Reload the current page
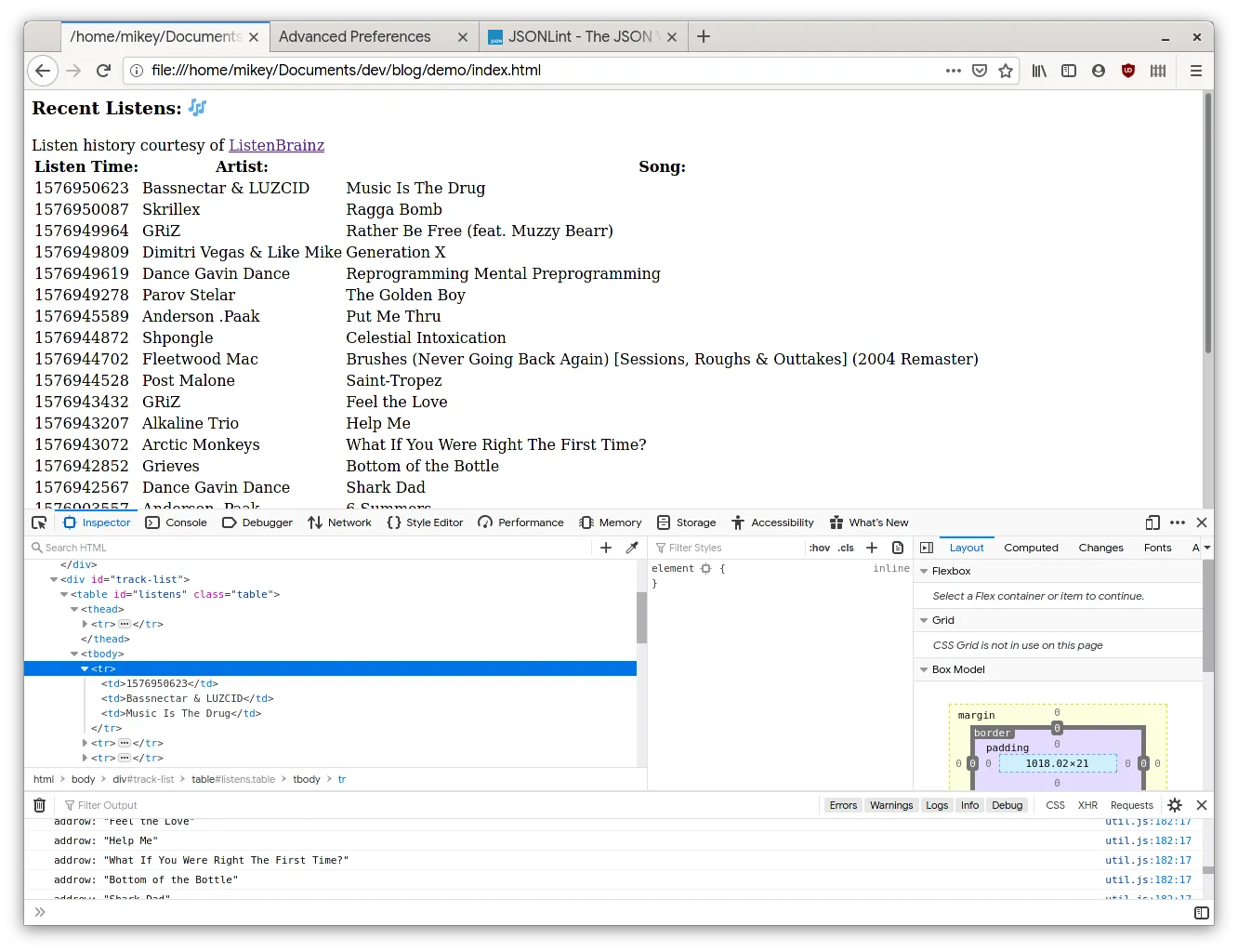Image resolution: width=1238 pixels, height=952 pixels. coord(104,71)
